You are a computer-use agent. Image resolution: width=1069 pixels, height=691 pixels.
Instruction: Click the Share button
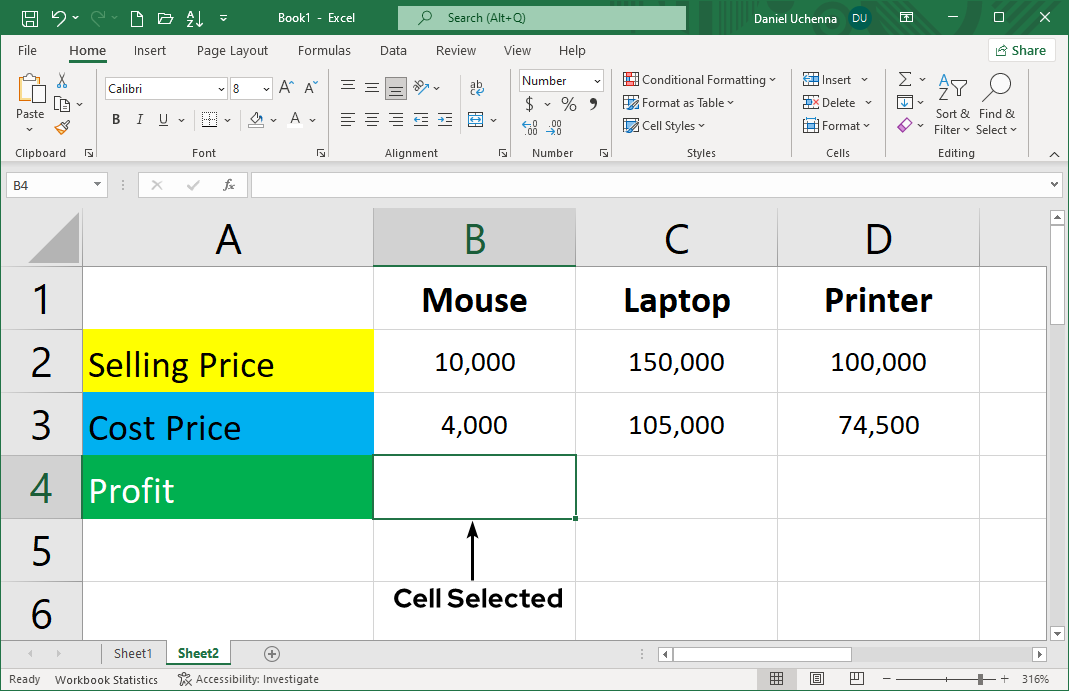pos(1021,50)
